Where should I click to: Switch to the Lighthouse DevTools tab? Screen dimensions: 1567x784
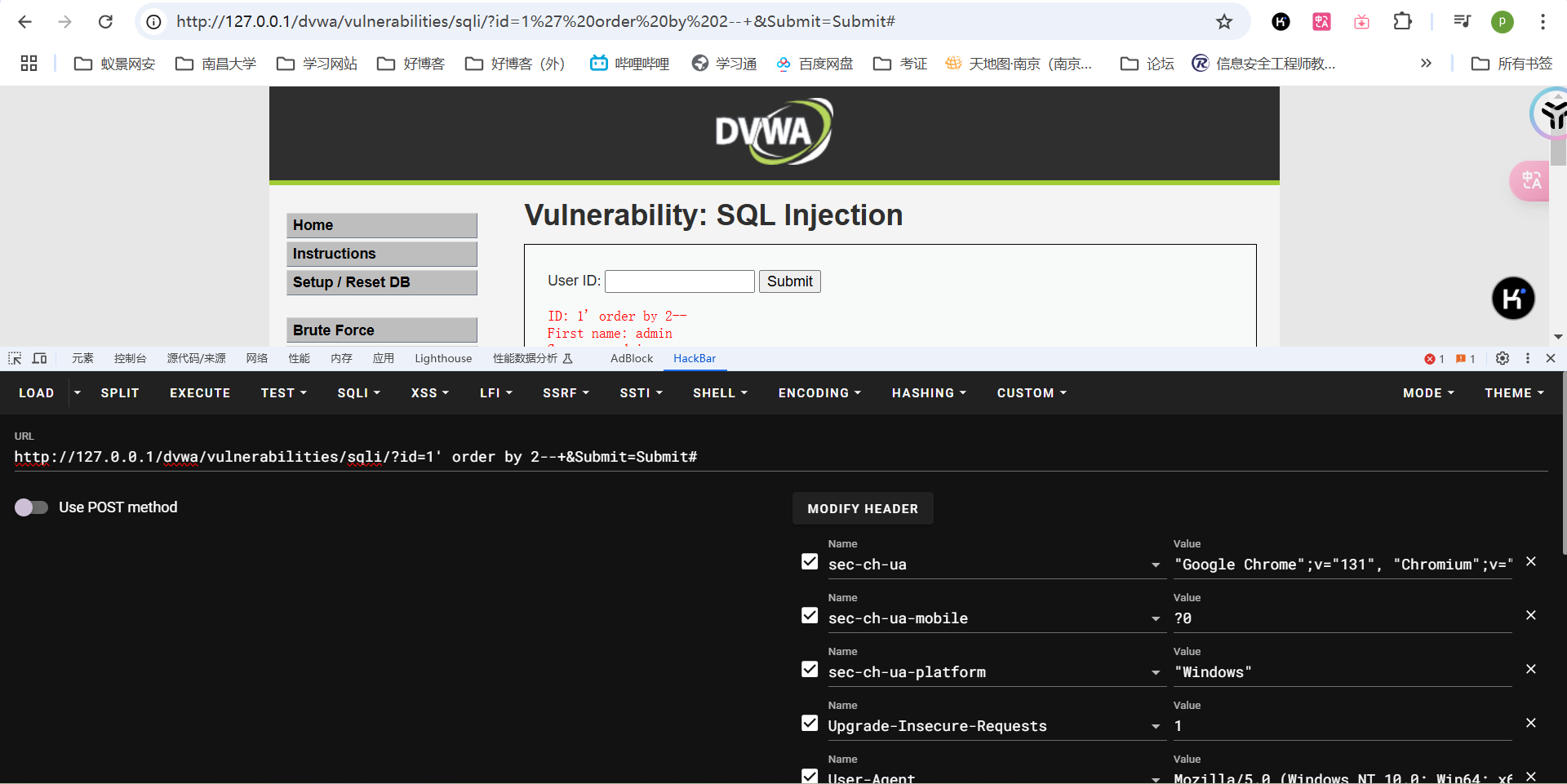pos(443,358)
